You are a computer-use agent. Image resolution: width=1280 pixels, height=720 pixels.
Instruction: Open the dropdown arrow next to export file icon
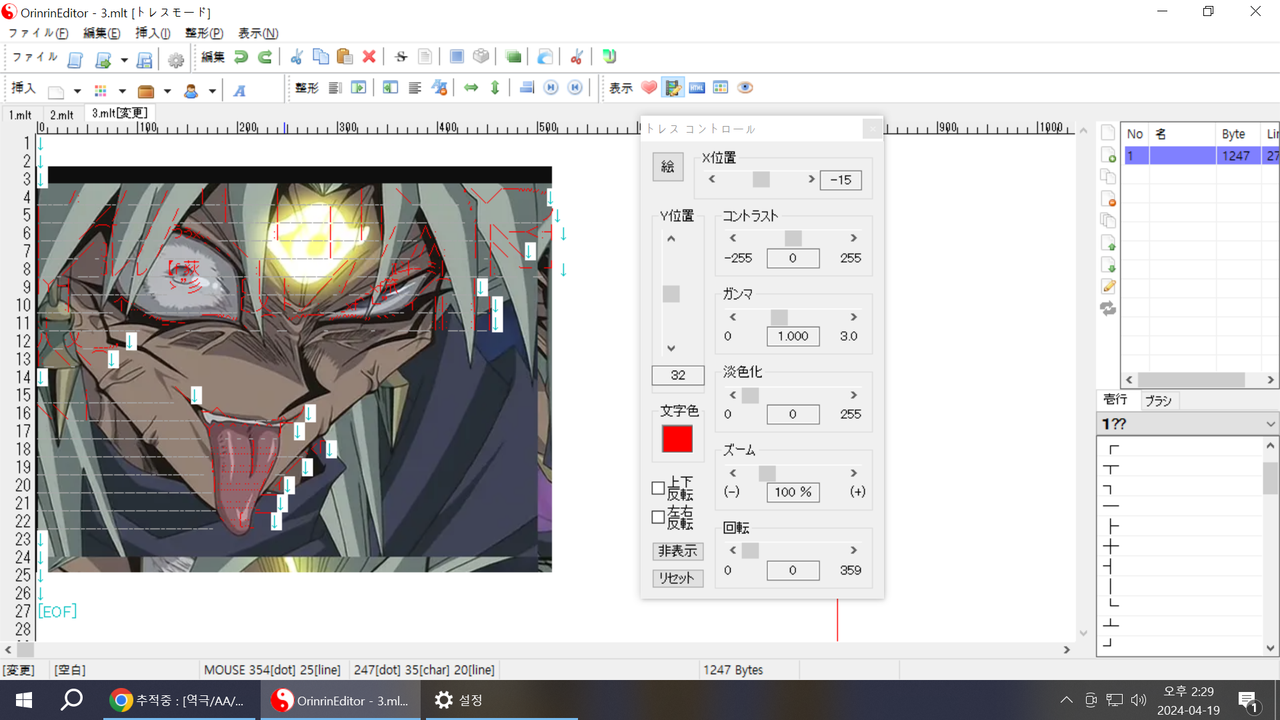click(124, 61)
